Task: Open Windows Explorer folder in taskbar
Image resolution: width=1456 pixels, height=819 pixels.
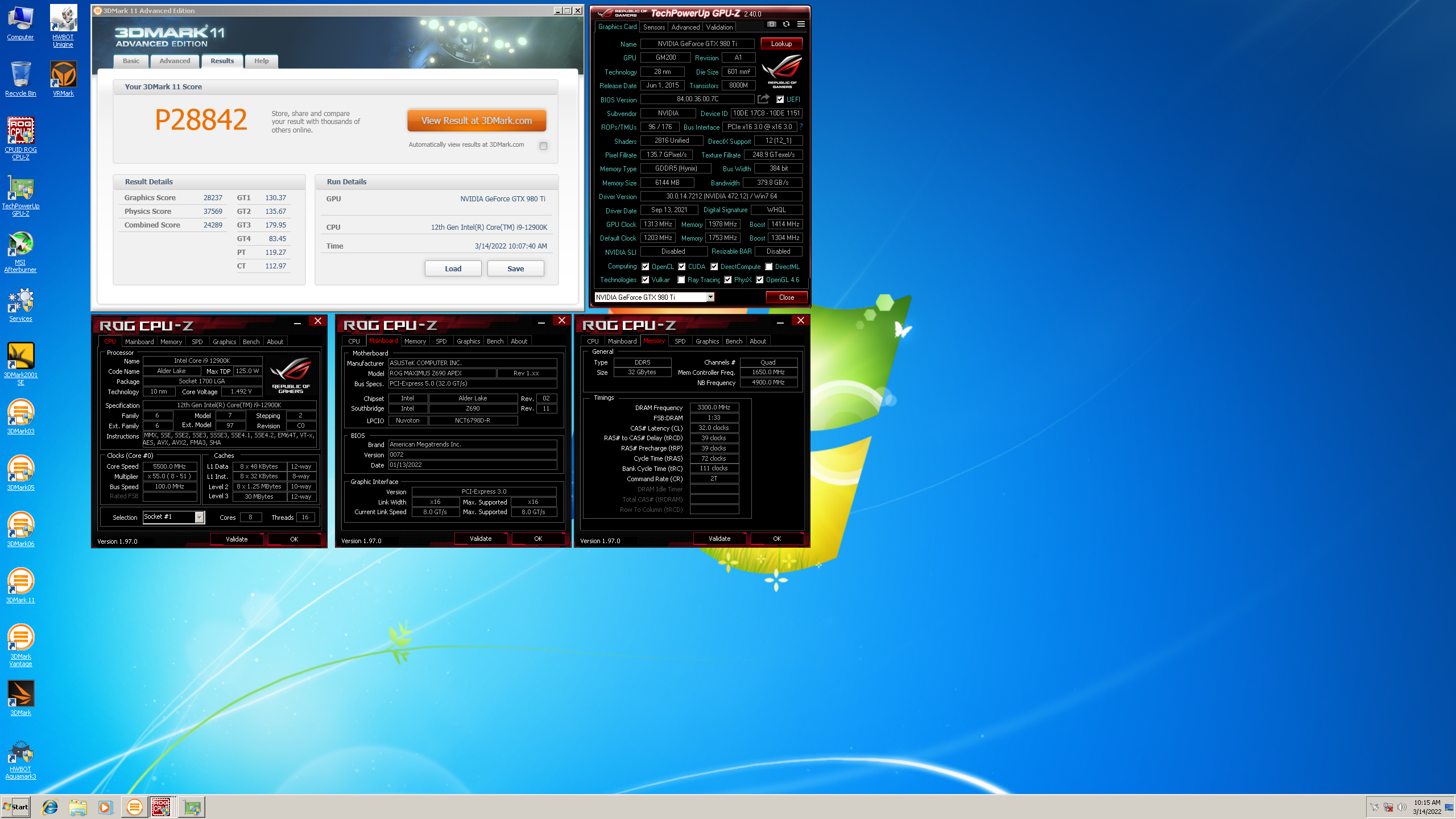Action: [x=78, y=806]
